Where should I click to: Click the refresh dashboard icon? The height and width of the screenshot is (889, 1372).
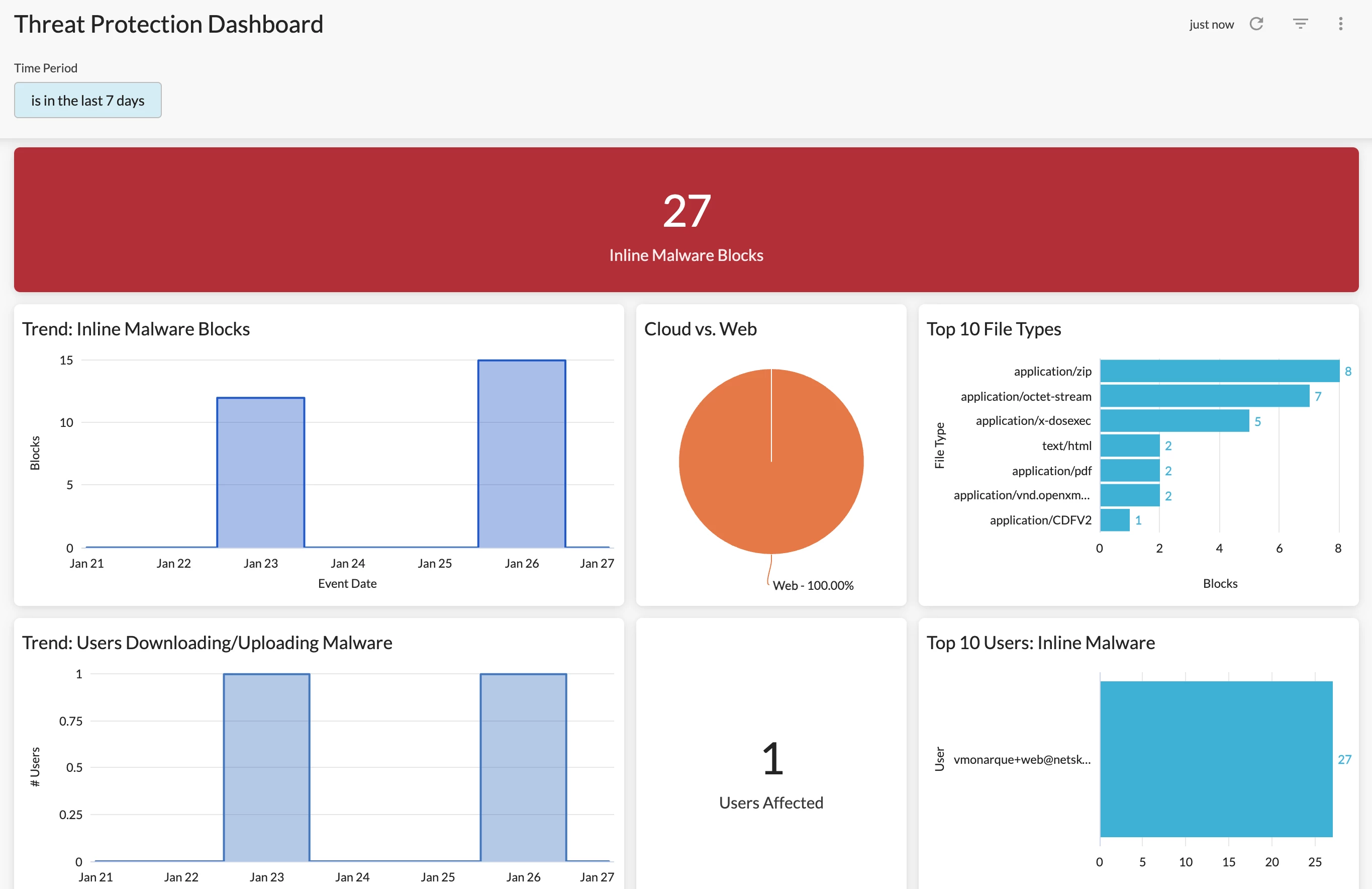tap(1255, 24)
